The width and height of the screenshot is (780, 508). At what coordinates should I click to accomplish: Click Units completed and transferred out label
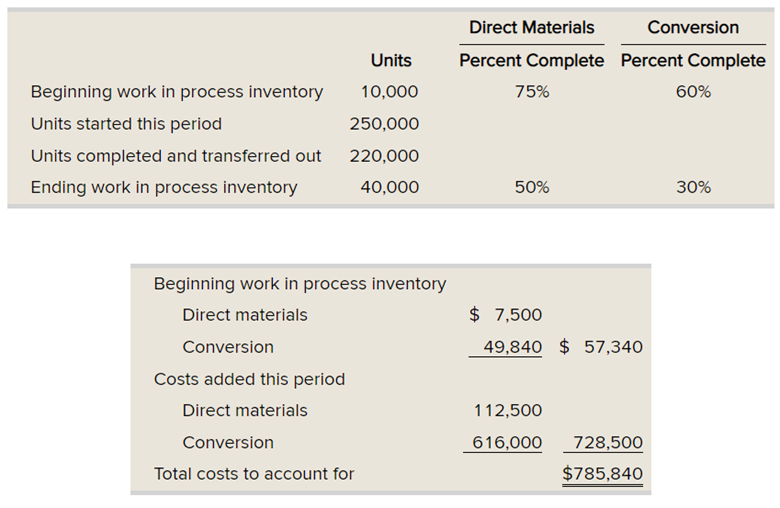tap(176, 156)
